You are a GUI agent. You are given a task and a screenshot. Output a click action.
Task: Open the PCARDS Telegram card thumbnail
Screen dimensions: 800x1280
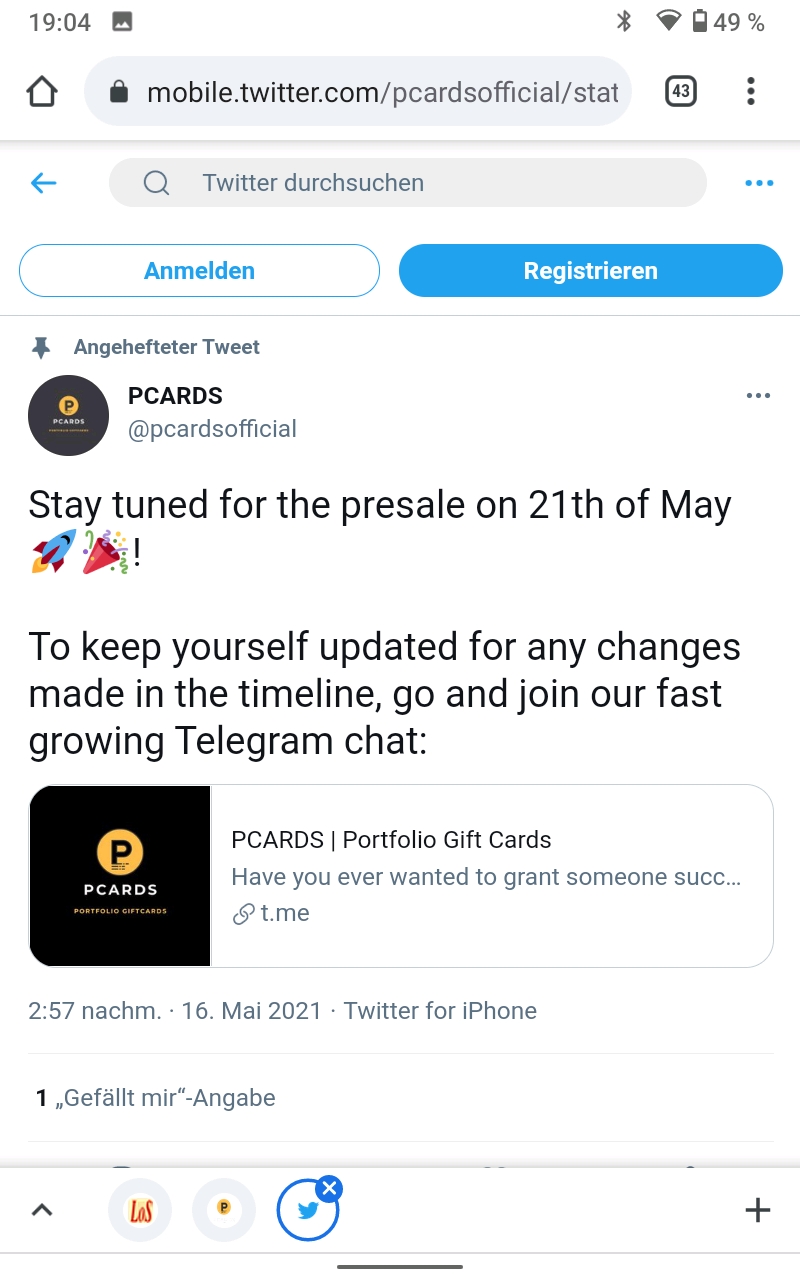(x=120, y=876)
